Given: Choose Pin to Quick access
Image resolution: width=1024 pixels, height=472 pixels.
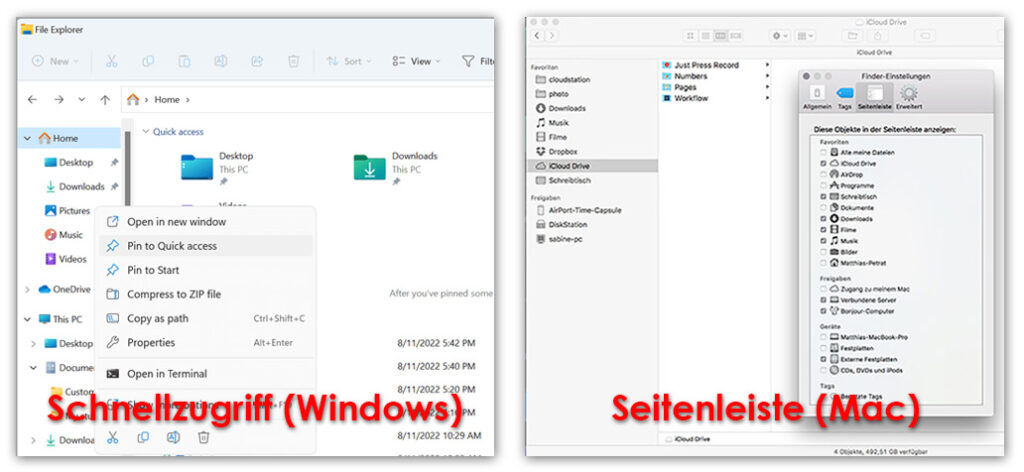Looking at the screenshot, I should [x=171, y=246].
